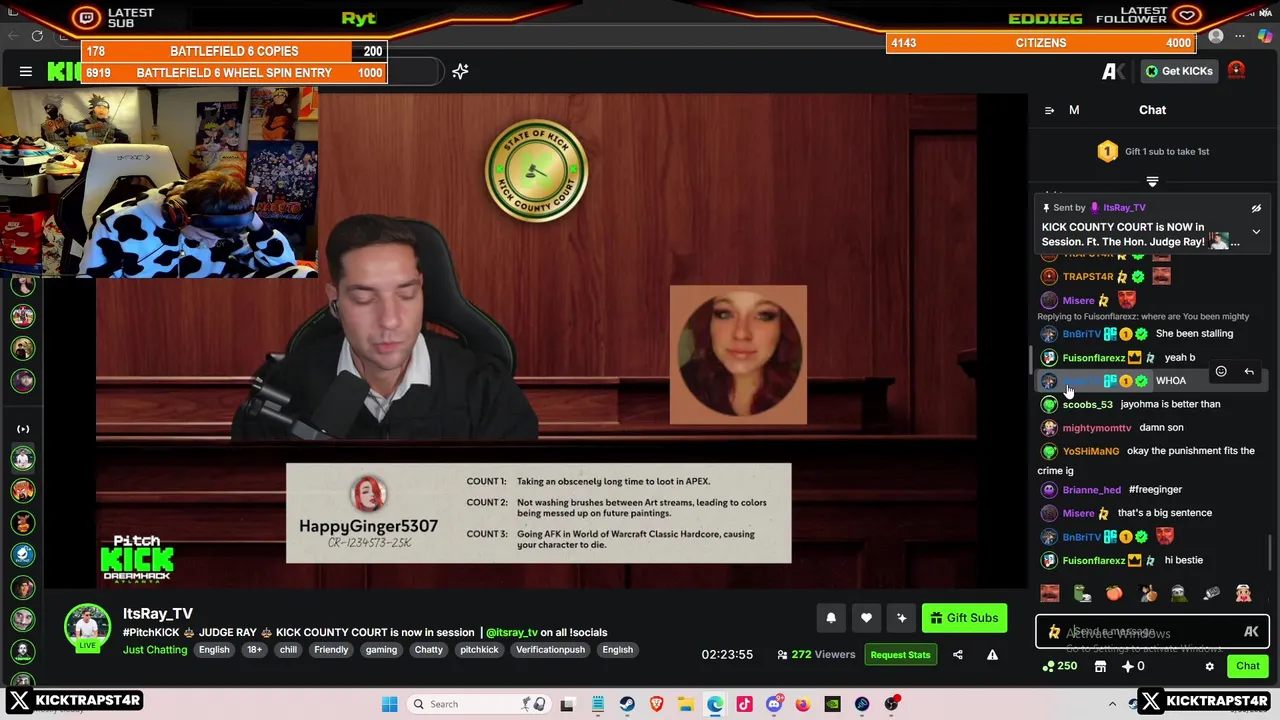Click the 18+ tag
This screenshot has height=720, width=1280.
(254, 650)
